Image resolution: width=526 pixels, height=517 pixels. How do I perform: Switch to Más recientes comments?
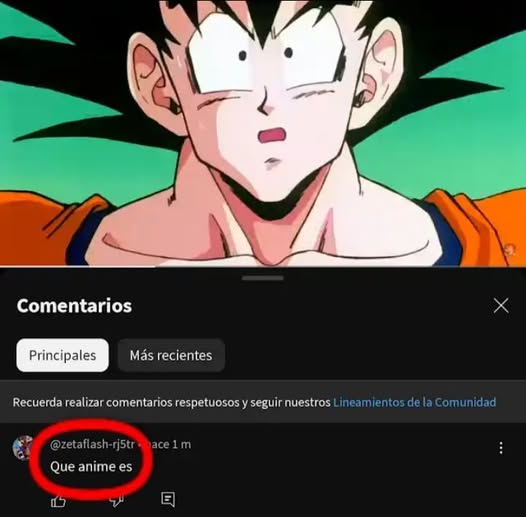tap(171, 355)
